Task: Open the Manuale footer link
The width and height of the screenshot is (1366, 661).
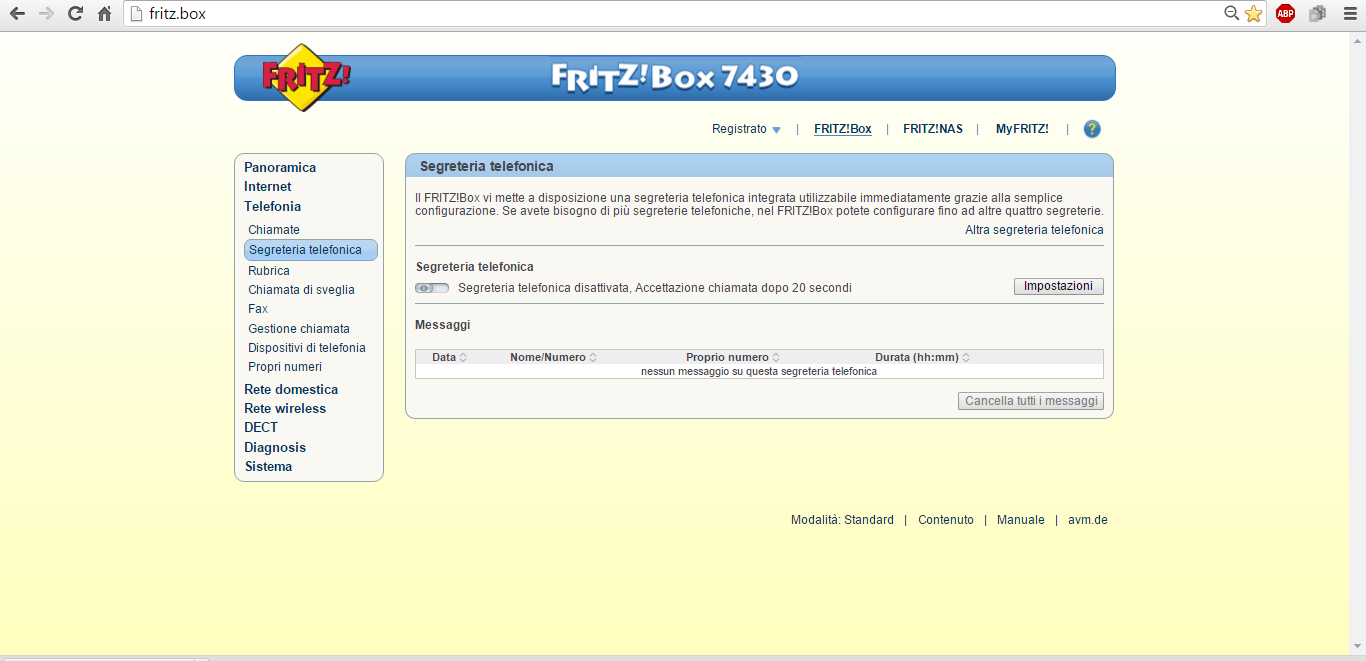Action: [1021, 520]
